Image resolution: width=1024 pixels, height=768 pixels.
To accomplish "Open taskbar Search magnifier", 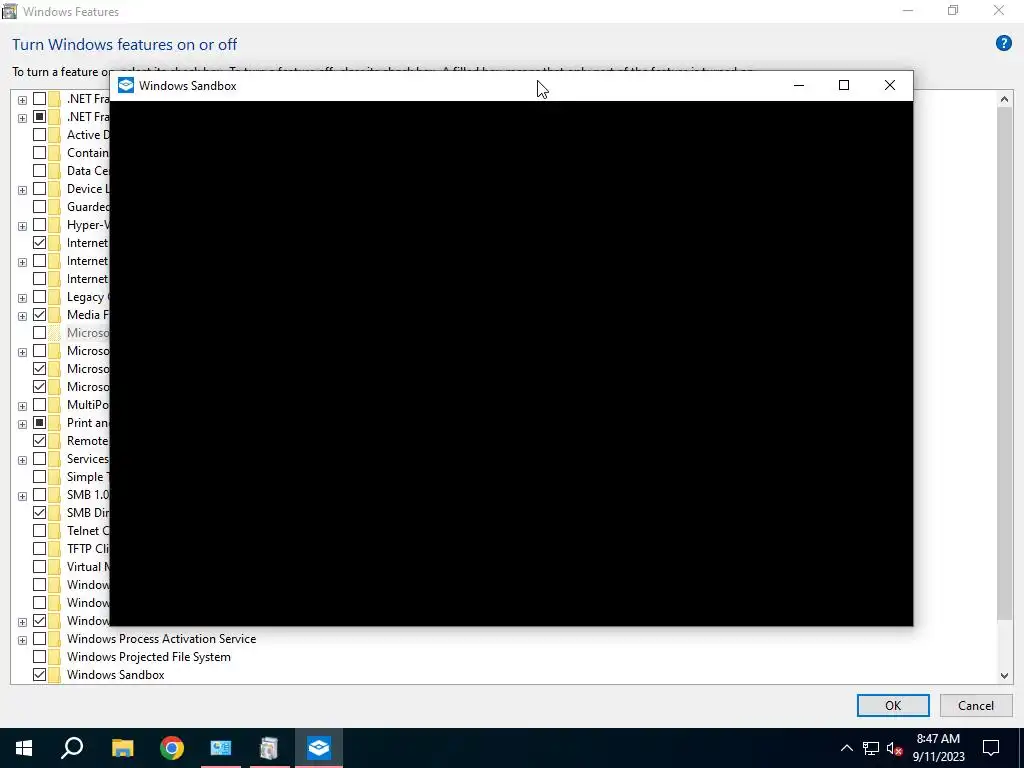I will click(72, 748).
